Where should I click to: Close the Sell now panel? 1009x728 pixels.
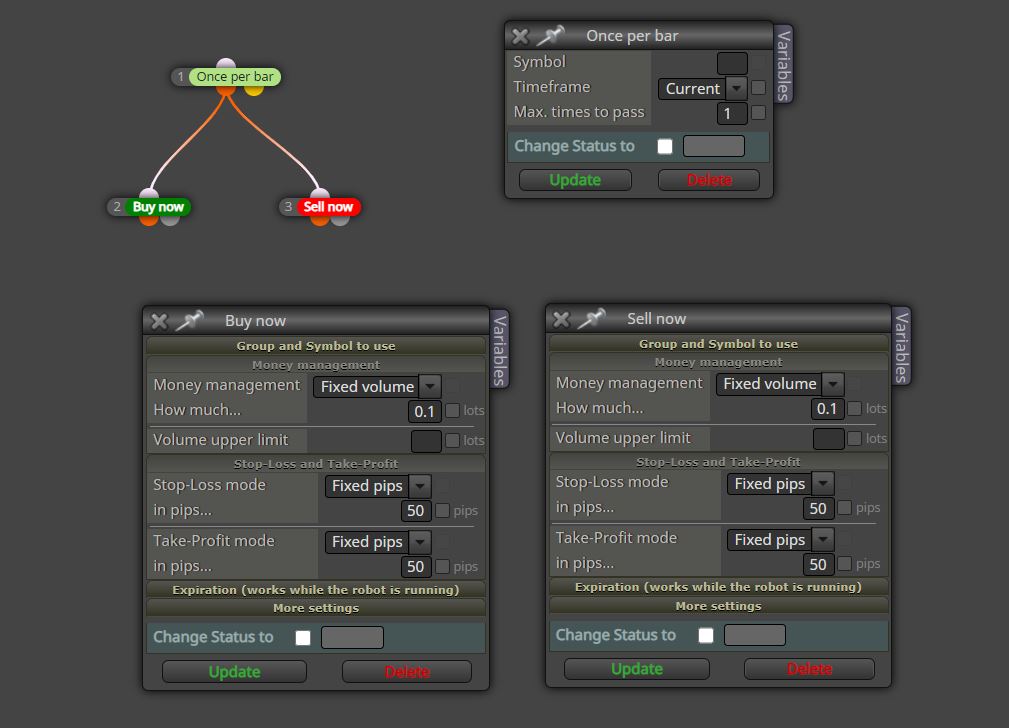click(x=561, y=319)
